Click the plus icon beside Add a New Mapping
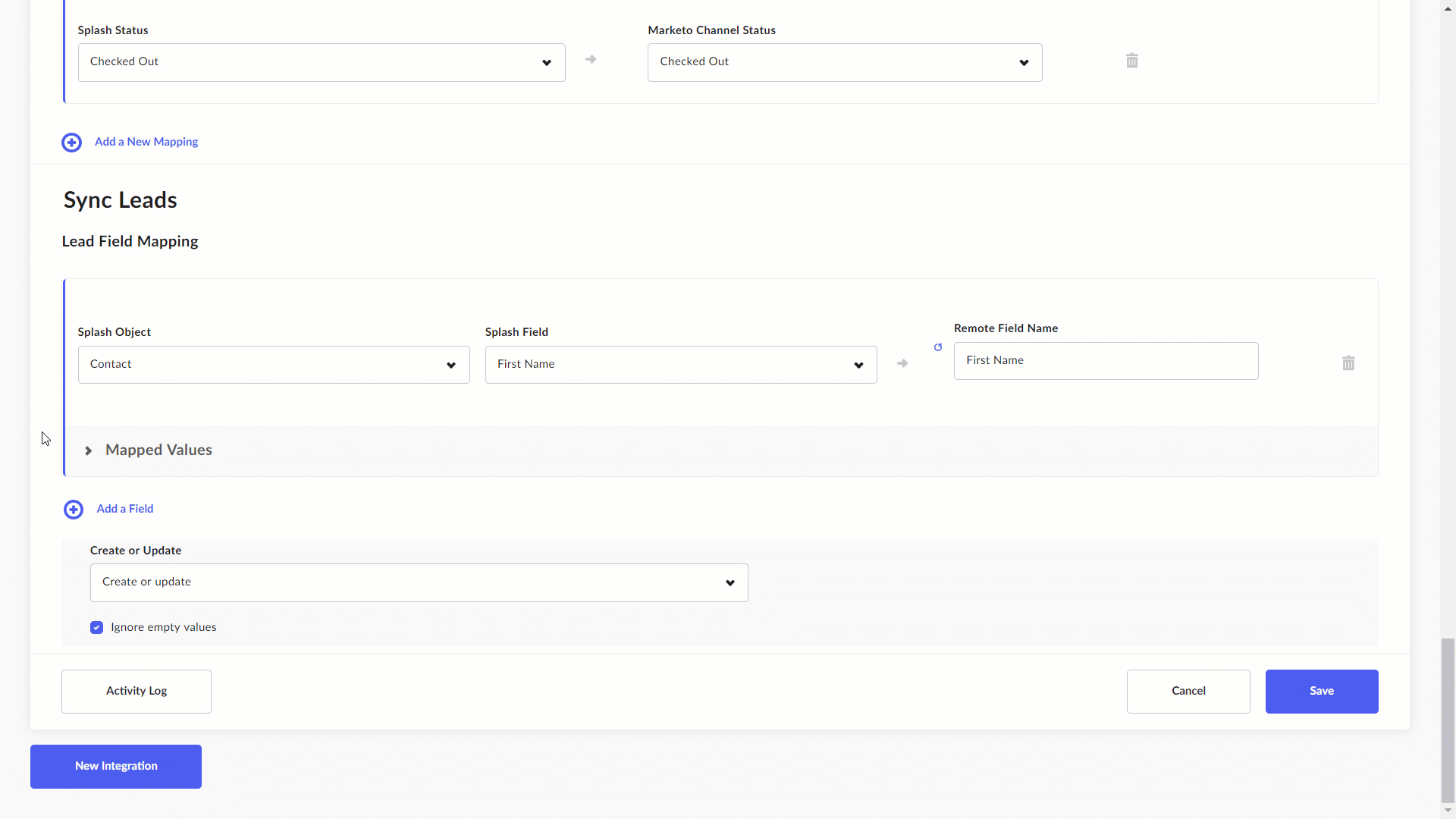The image size is (1456, 819). point(72,143)
